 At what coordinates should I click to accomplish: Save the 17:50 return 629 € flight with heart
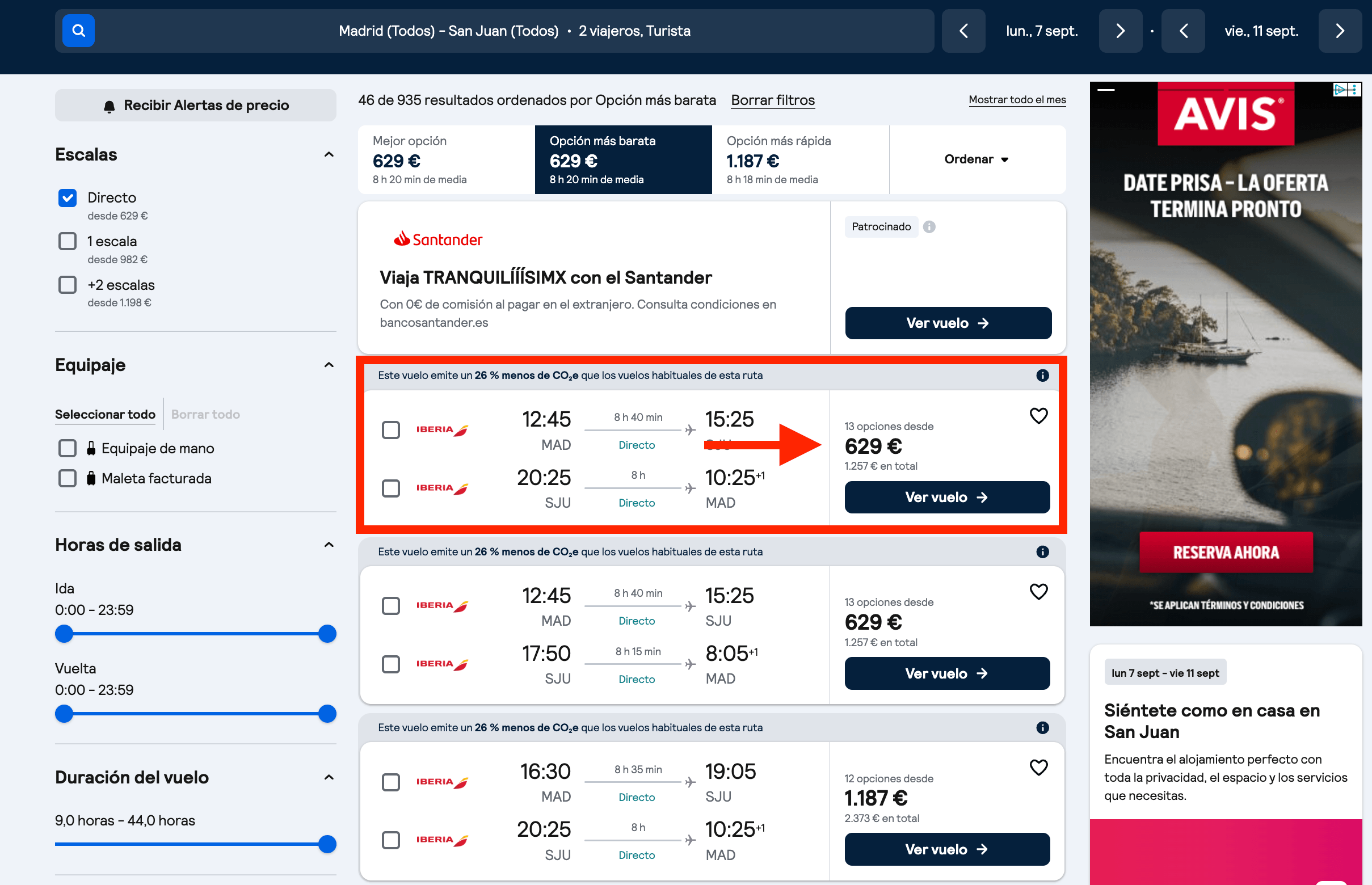click(x=1038, y=591)
